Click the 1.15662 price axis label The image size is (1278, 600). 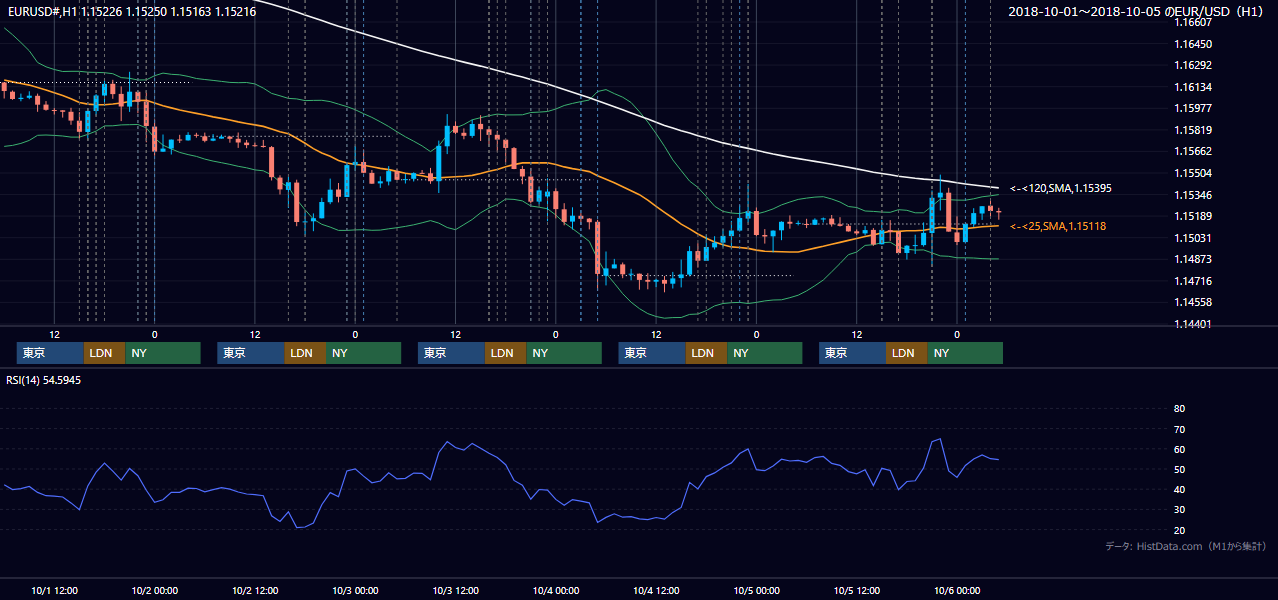pos(1194,151)
